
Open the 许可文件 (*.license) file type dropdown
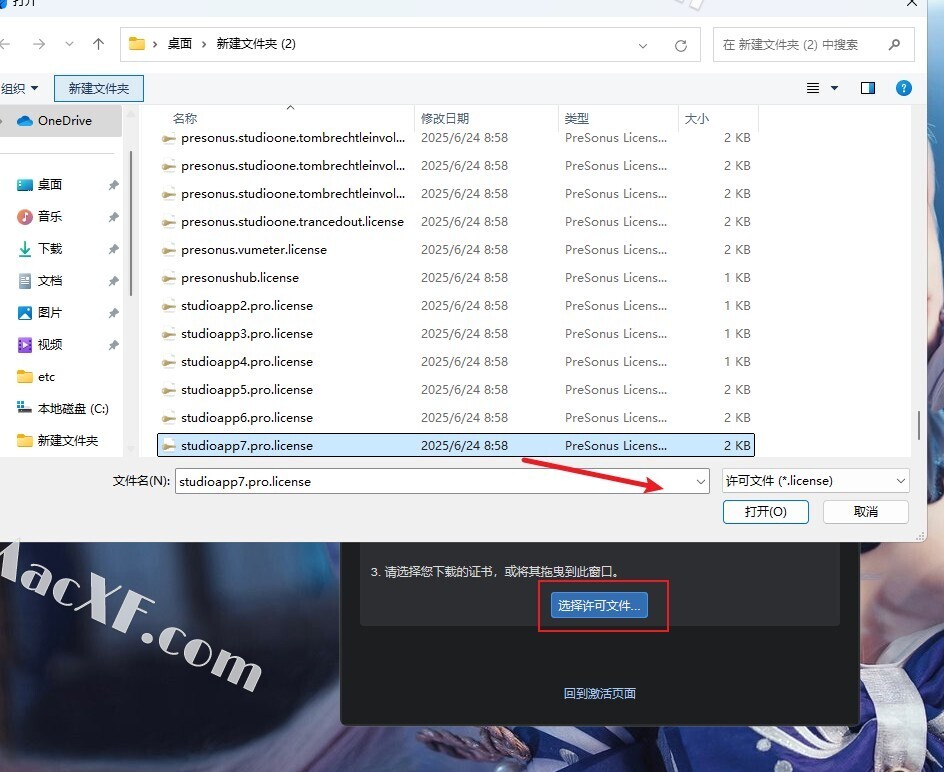pos(816,481)
